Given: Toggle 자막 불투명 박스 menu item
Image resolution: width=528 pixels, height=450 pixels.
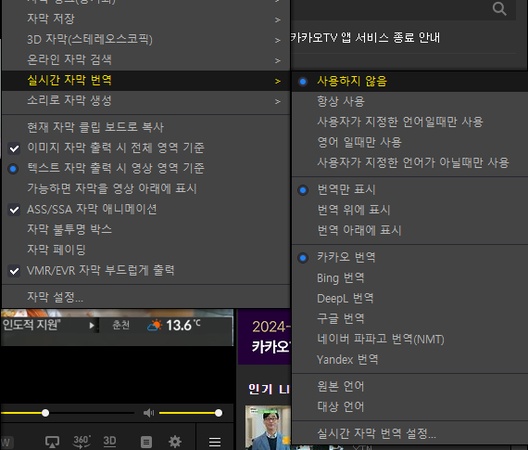Looking at the screenshot, I should point(146,230).
